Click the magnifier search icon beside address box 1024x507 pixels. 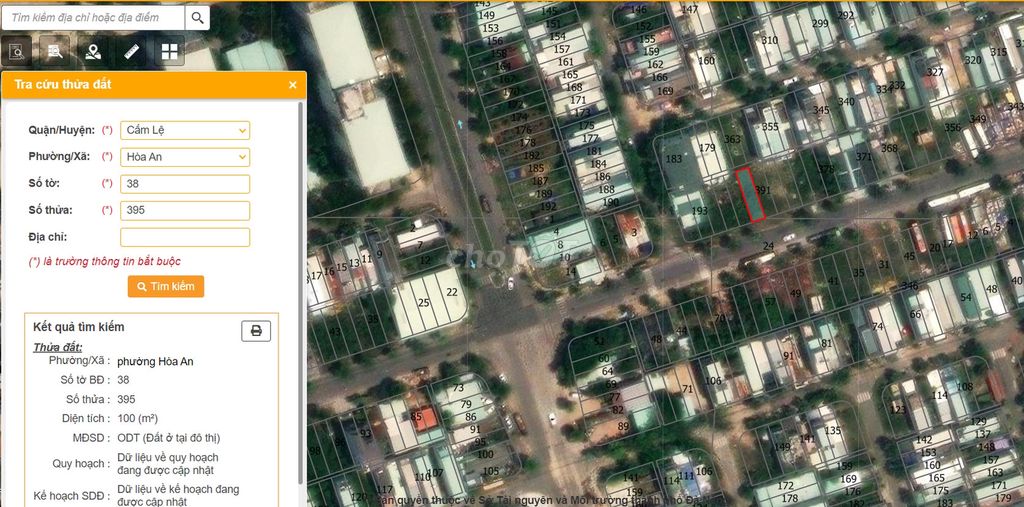198,18
